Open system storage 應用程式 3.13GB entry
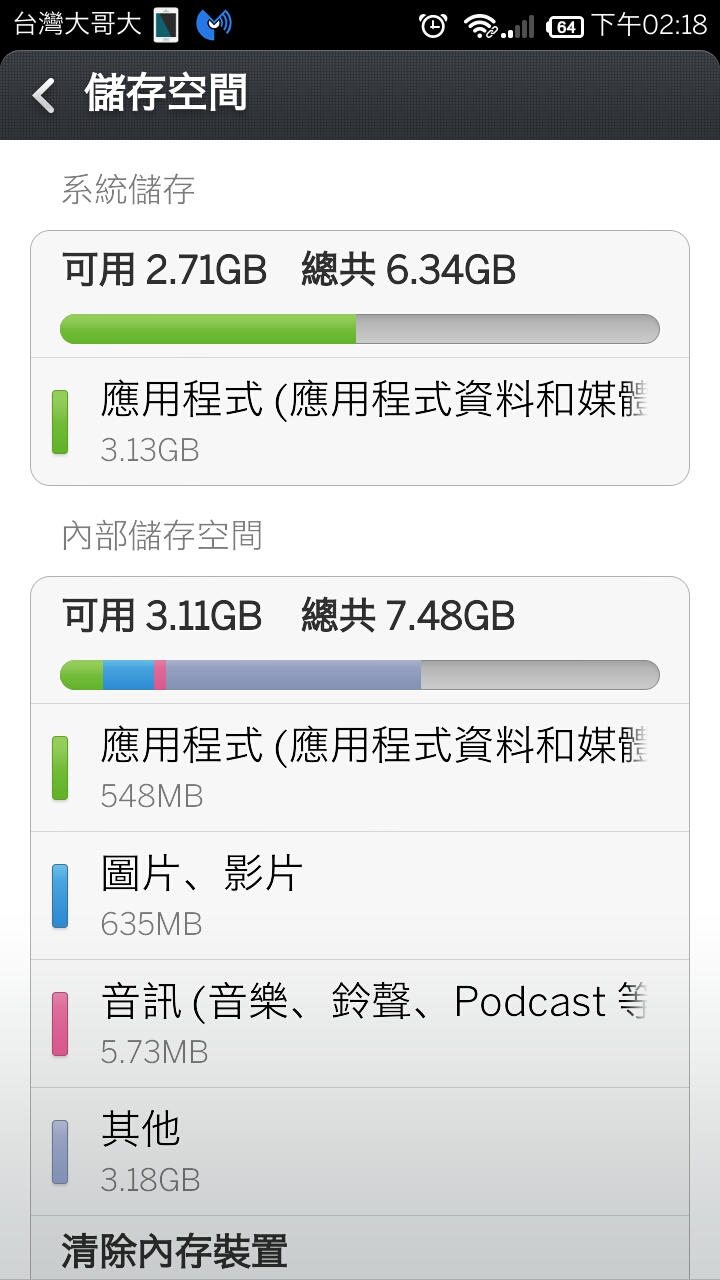 click(x=360, y=422)
